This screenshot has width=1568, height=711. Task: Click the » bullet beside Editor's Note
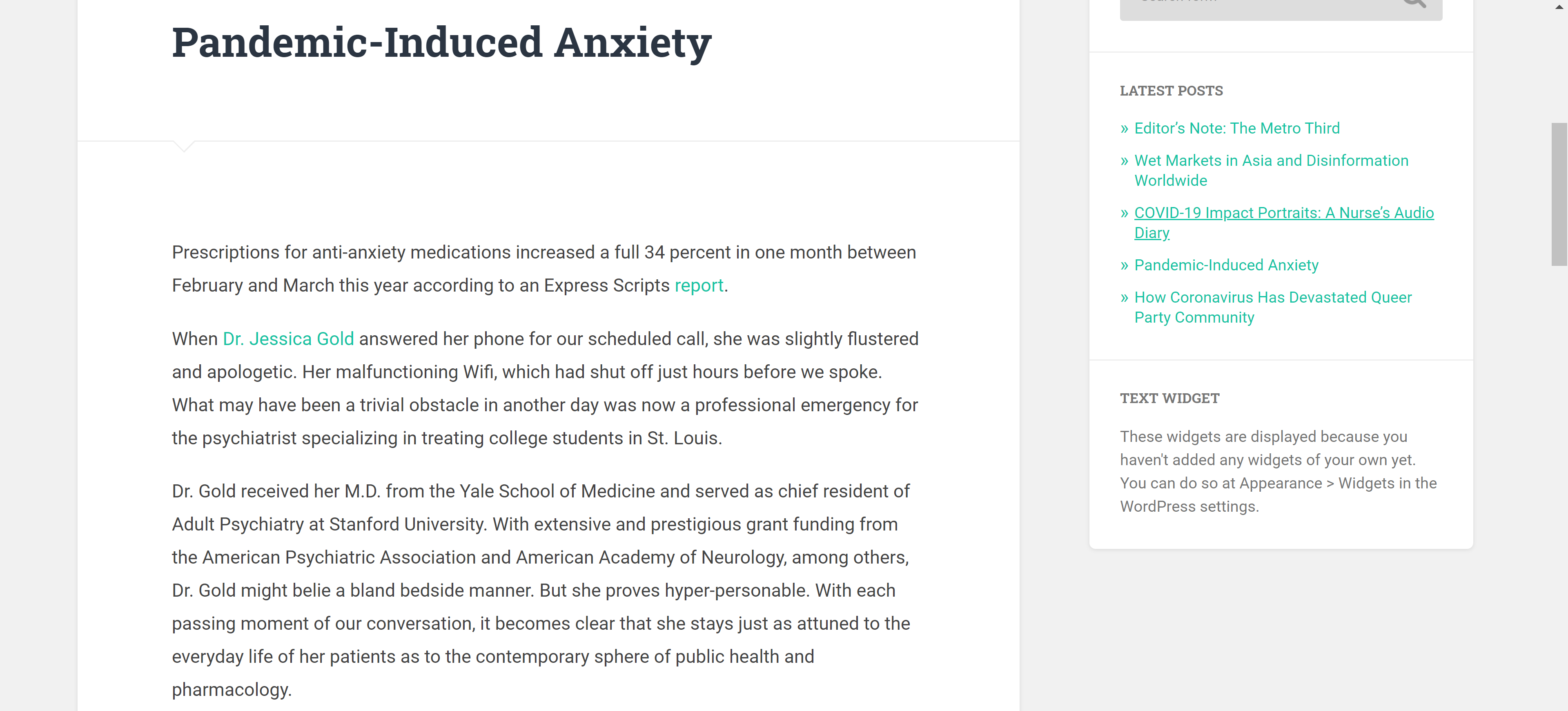pos(1124,129)
